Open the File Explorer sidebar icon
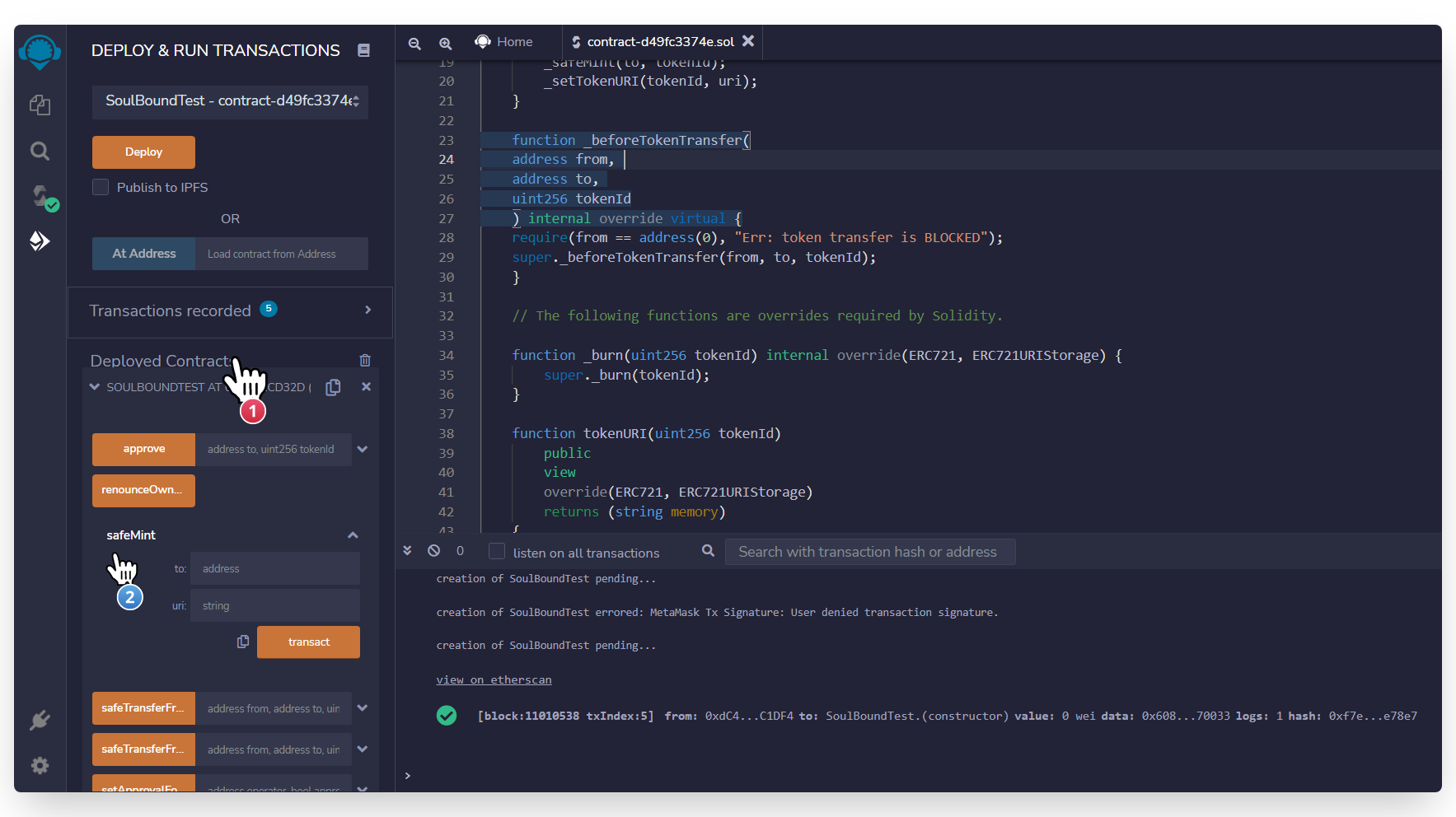The width and height of the screenshot is (1456, 817). coord(40,105)
